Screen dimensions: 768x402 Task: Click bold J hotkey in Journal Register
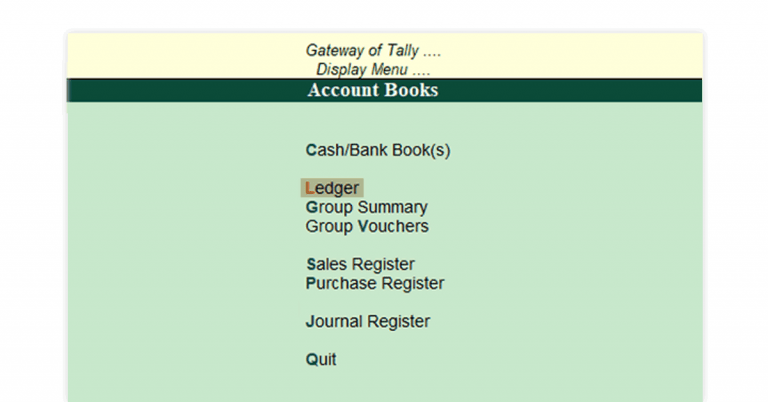coord(310,322)
